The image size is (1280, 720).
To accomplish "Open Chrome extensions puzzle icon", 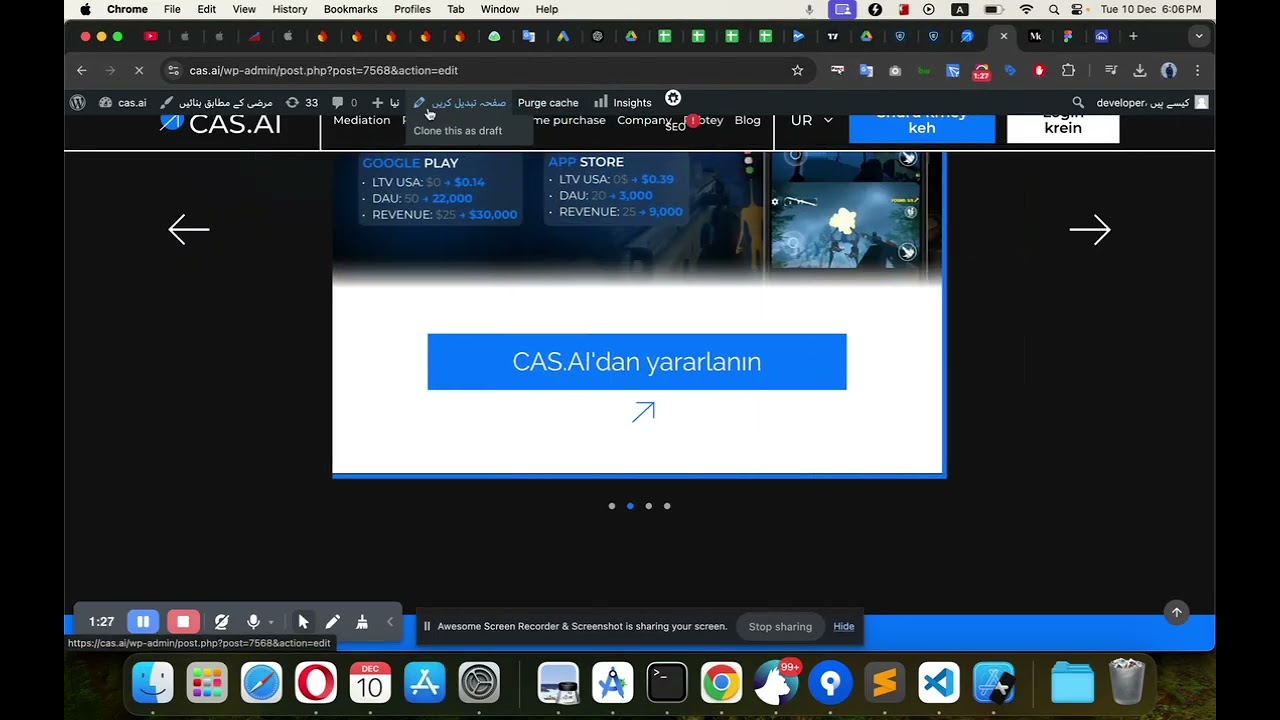I will pos(1068,70).
